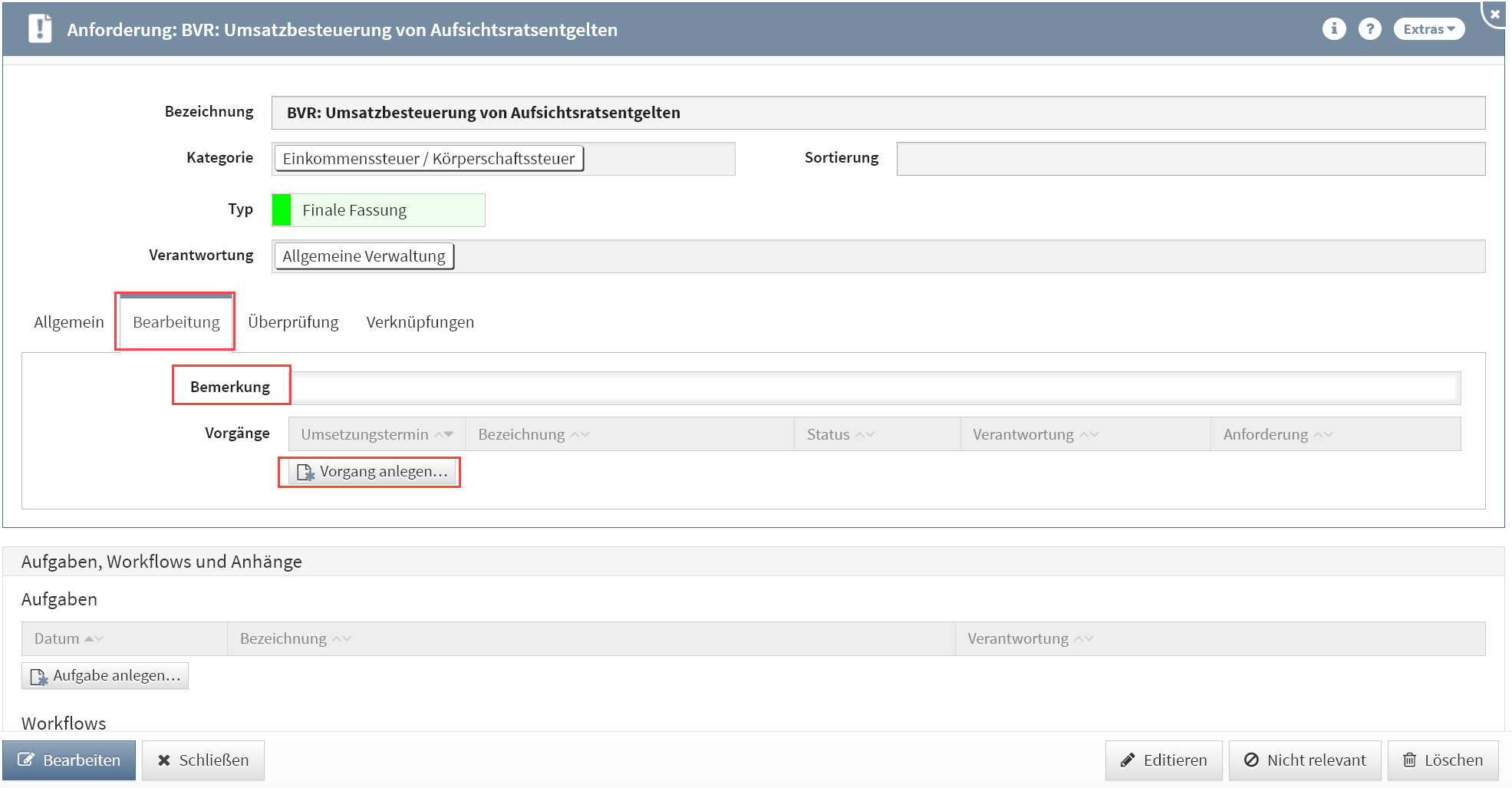Image resolution: width=1512 pixels, height=788 pixels.
Task: Click the info icon in header
Action: [1334, 29]
